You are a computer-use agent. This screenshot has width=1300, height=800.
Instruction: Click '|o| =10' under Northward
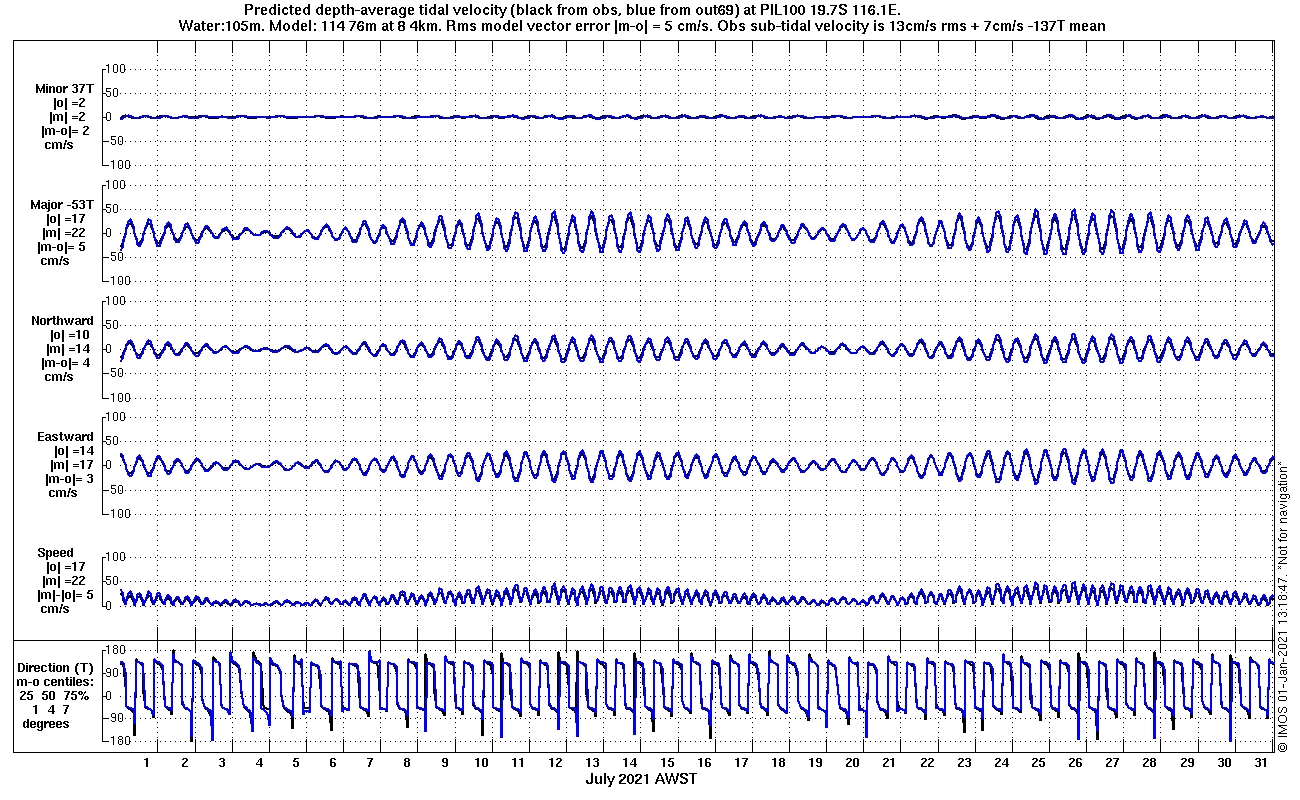pyautogui.click(x=70, y=335)
